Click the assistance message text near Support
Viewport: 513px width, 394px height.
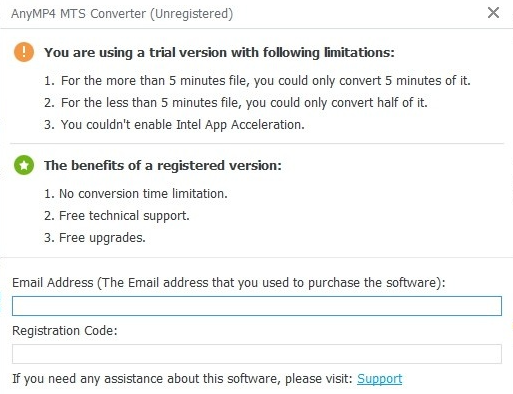[182, 379]
